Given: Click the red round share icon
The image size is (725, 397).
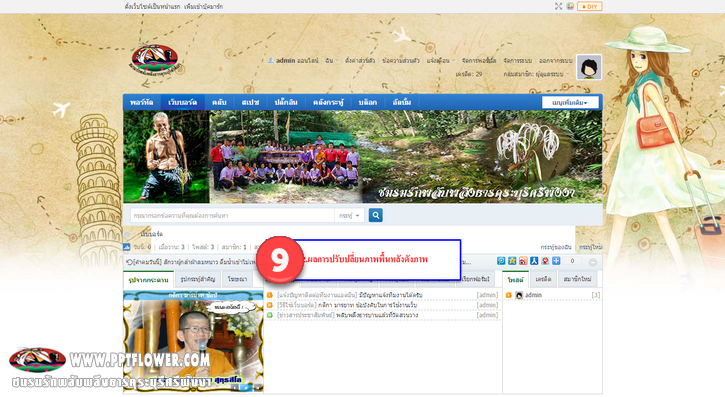Looking at the screenshot, I should click(545, 261).
